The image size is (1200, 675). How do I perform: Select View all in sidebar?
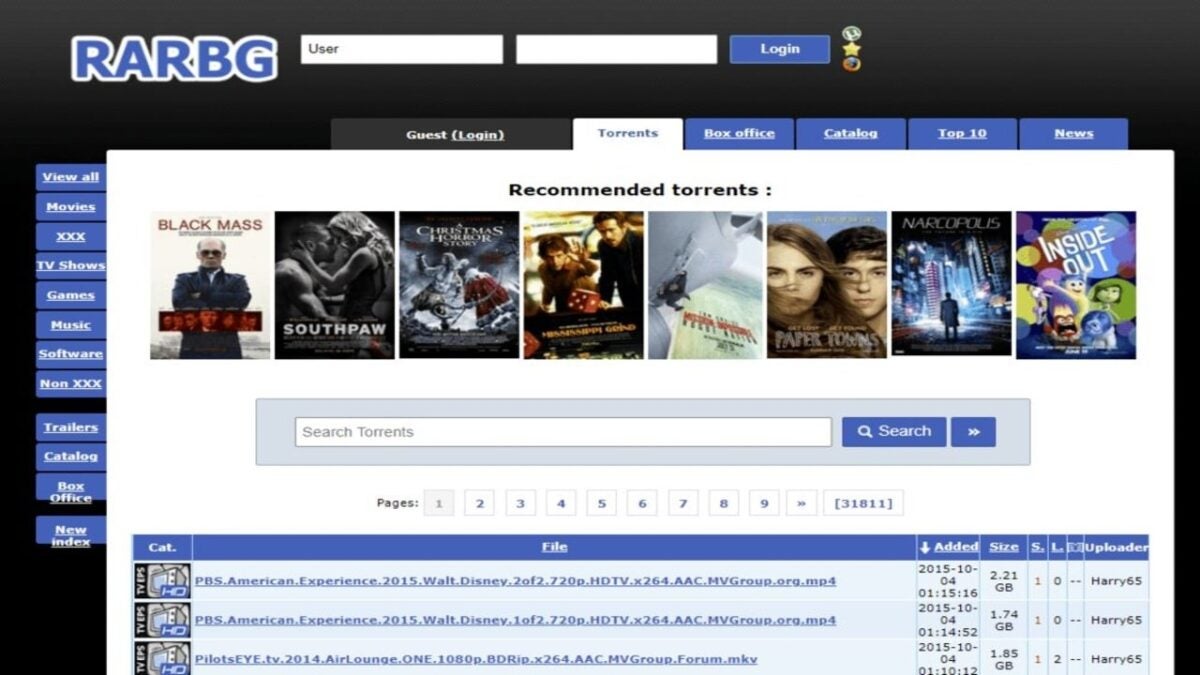71,177
